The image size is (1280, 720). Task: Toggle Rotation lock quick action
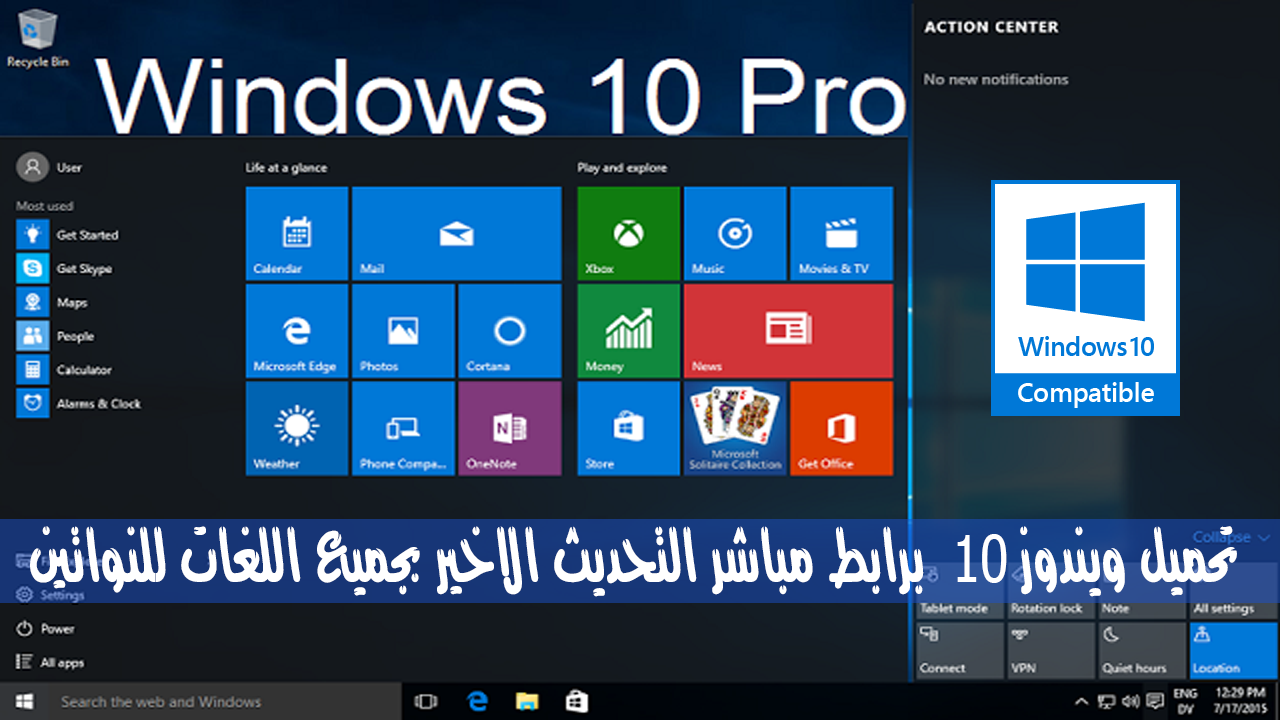click(x=1051, y=590)
